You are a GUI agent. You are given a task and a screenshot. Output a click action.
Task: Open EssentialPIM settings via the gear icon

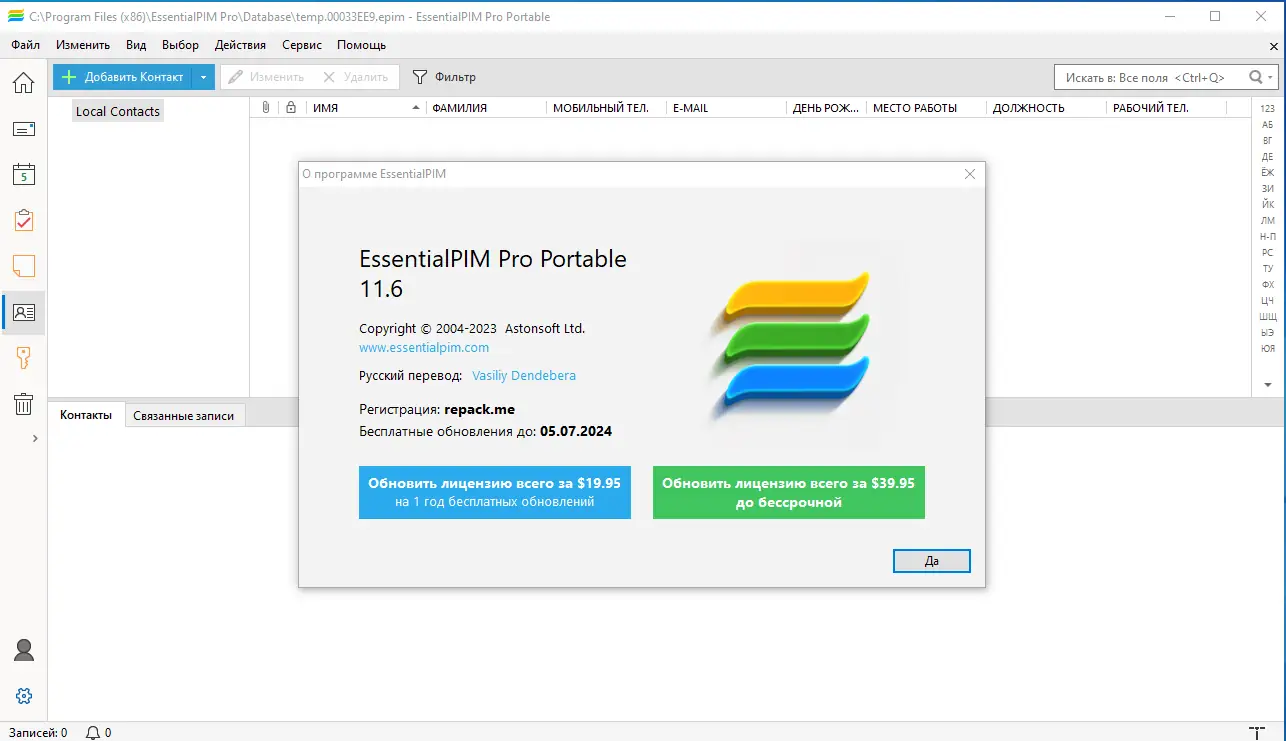point(23,695)
